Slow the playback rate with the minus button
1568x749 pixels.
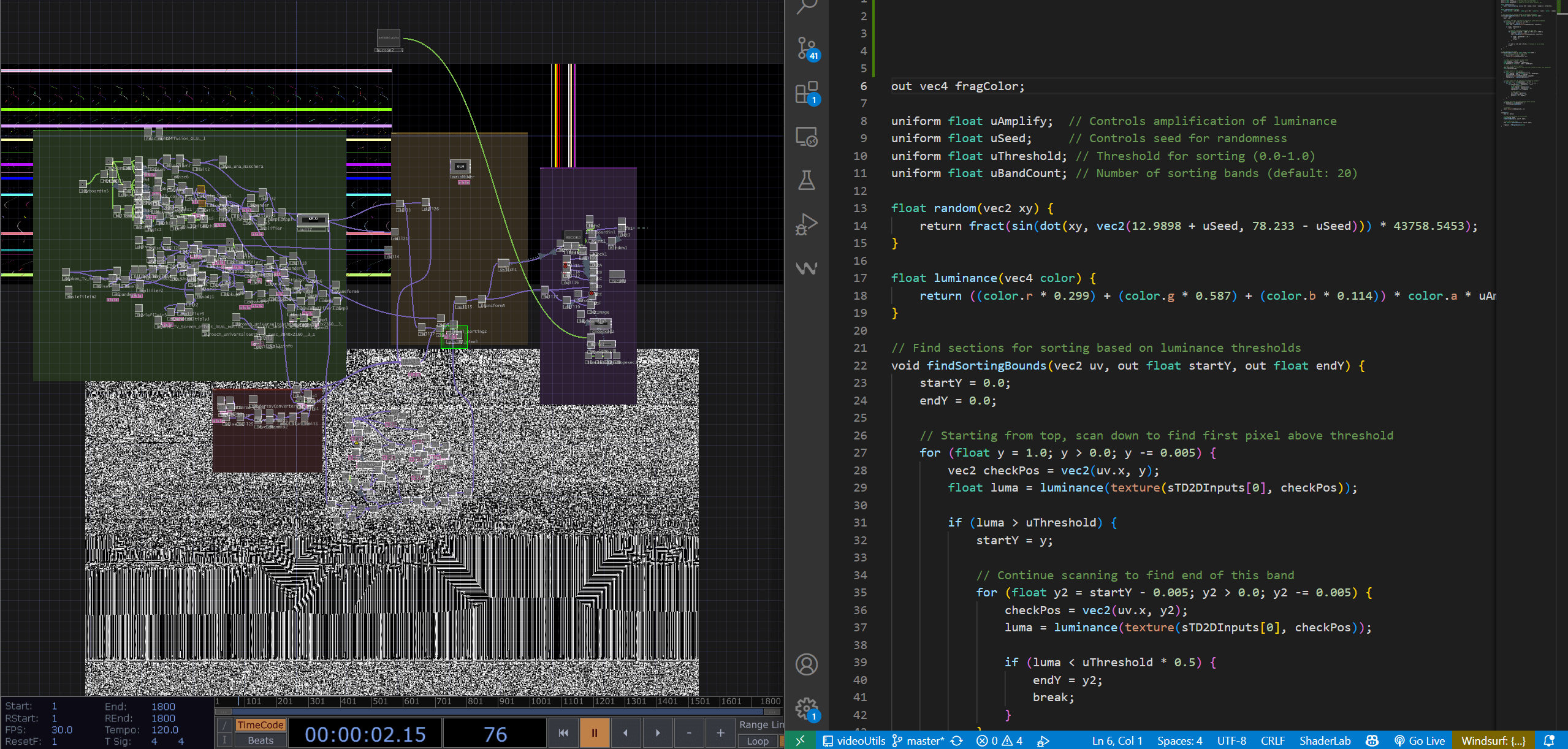click(689, 732)
